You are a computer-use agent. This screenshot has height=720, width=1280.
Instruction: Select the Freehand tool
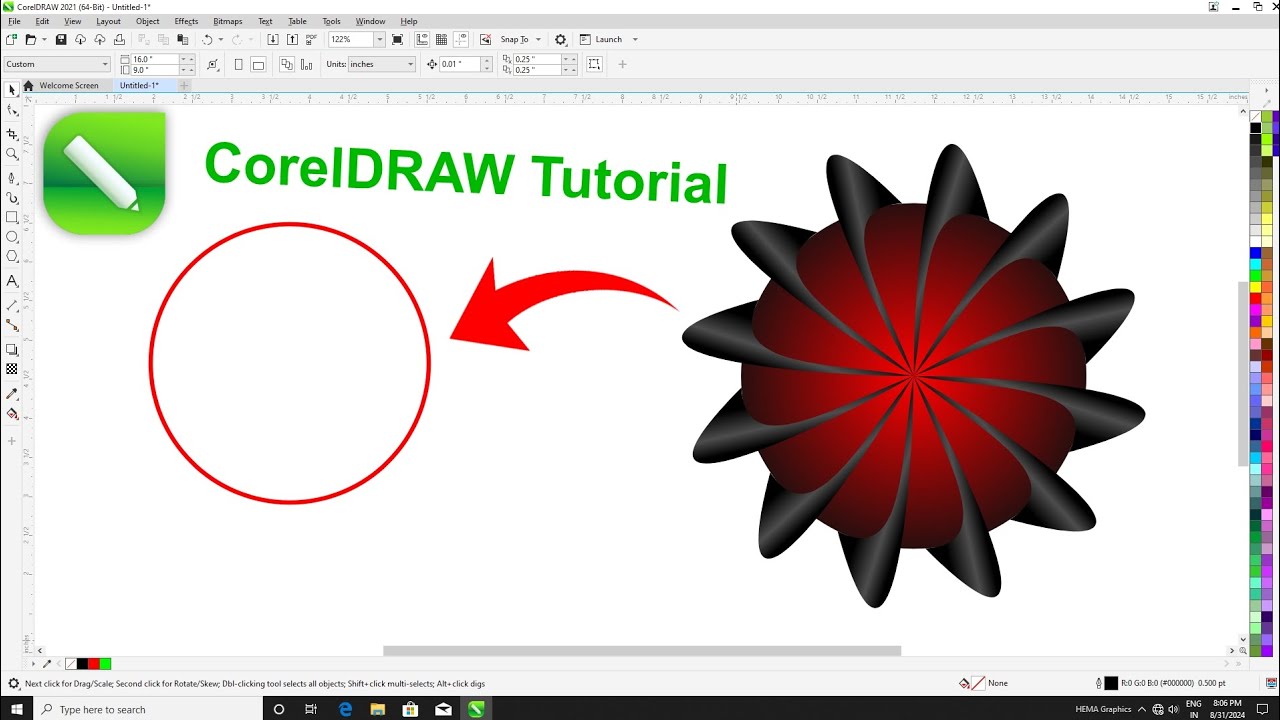(x=12, y=178)
